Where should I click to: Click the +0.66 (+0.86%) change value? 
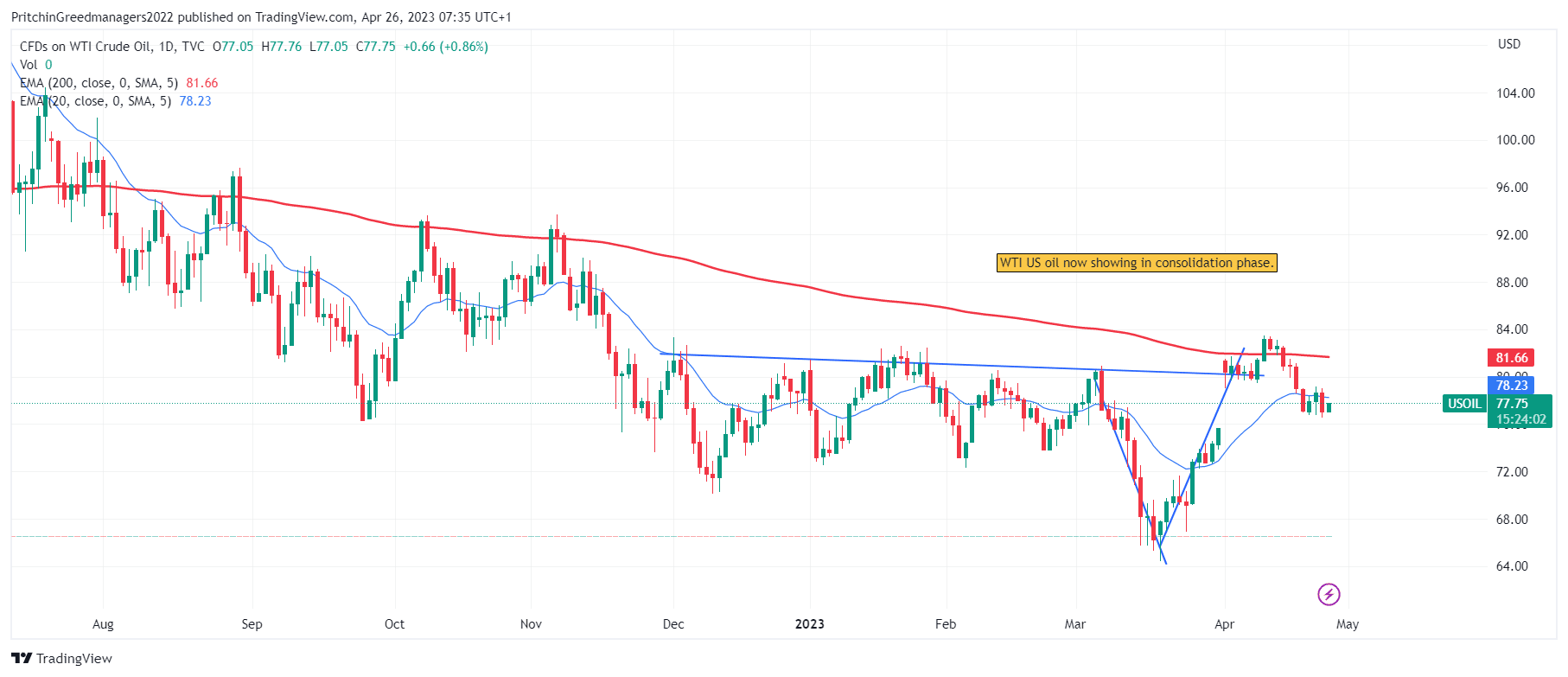click(446, 47)
